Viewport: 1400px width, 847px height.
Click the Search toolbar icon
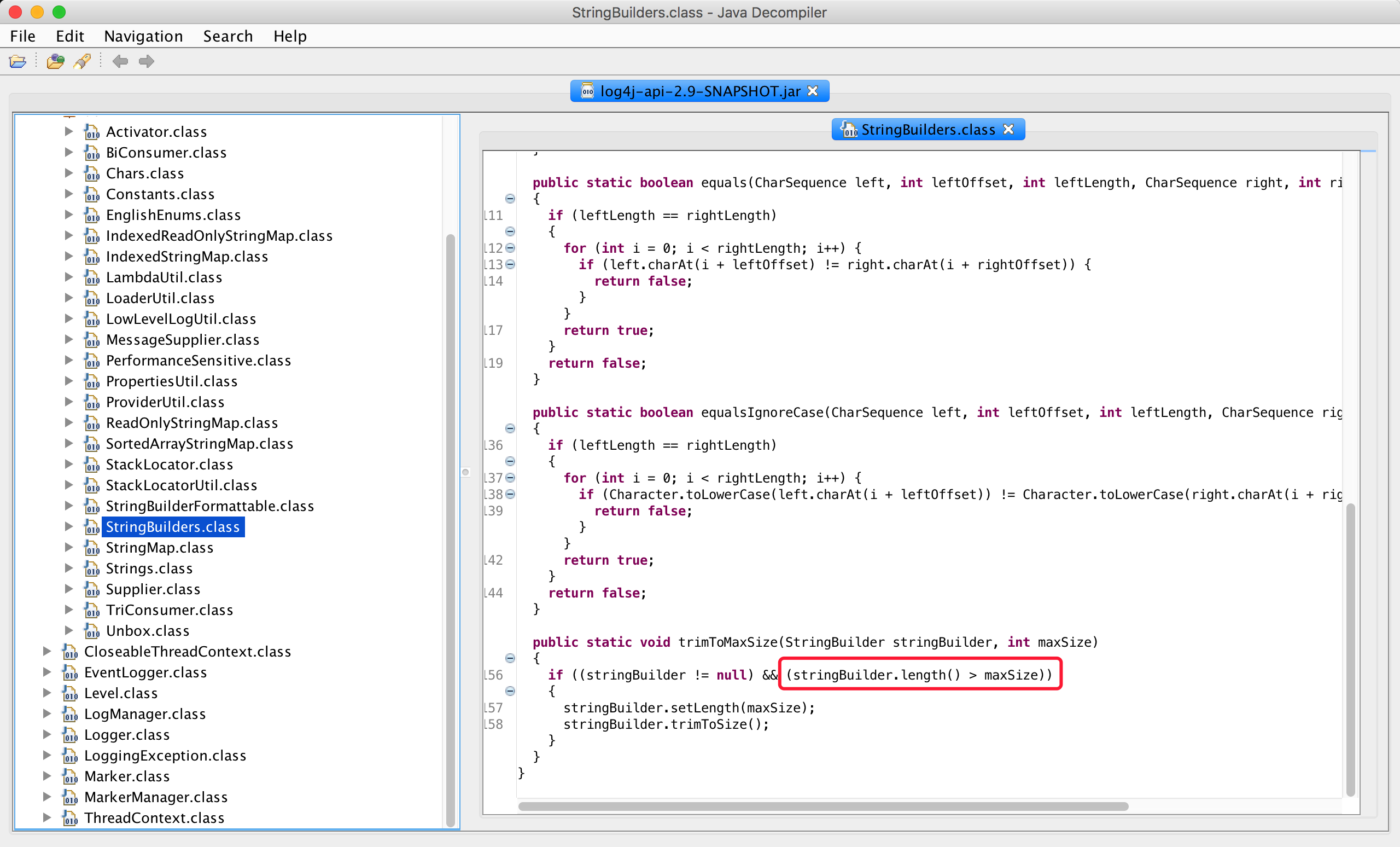(x=83, y=61)
